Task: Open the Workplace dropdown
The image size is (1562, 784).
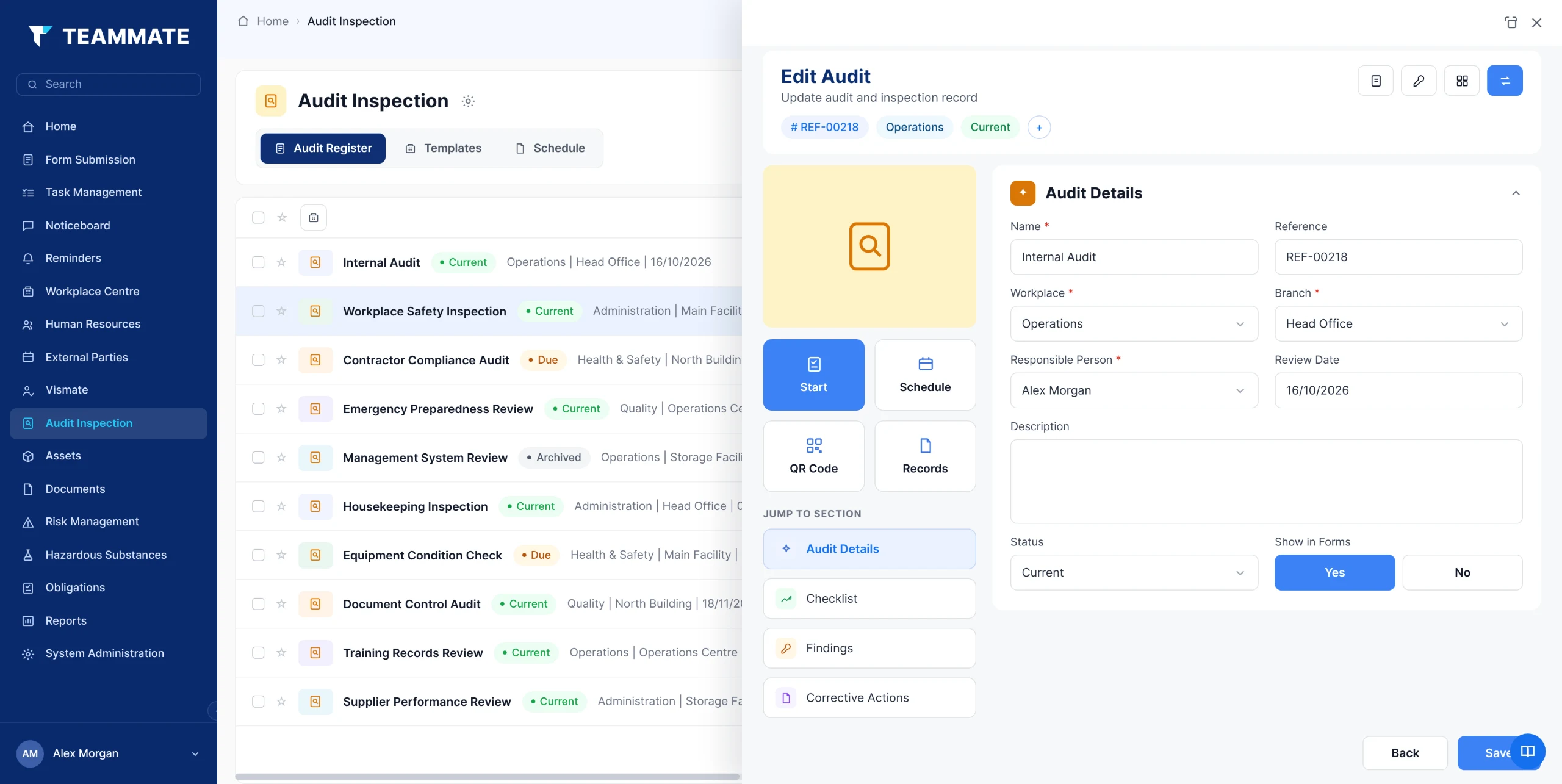Action: (x=1134, y=323)
